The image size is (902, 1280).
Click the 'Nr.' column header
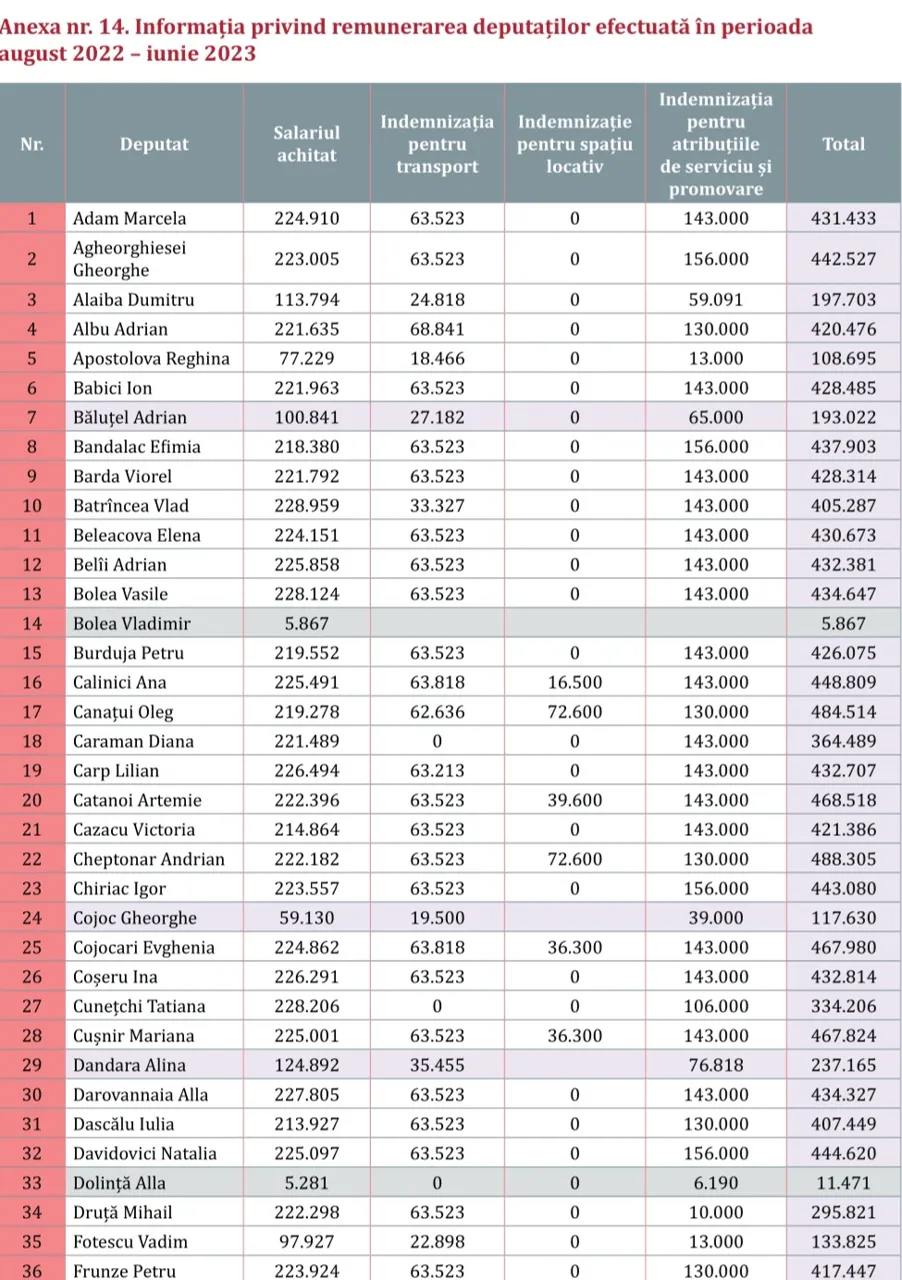pos(33,144)
